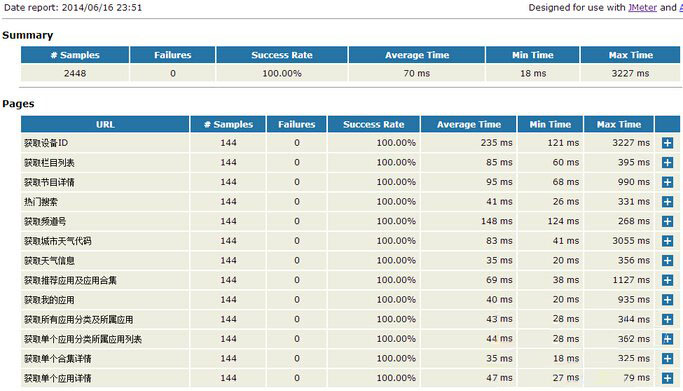
Task: Click the Pages table Max Time header
Action: [619, 124]
